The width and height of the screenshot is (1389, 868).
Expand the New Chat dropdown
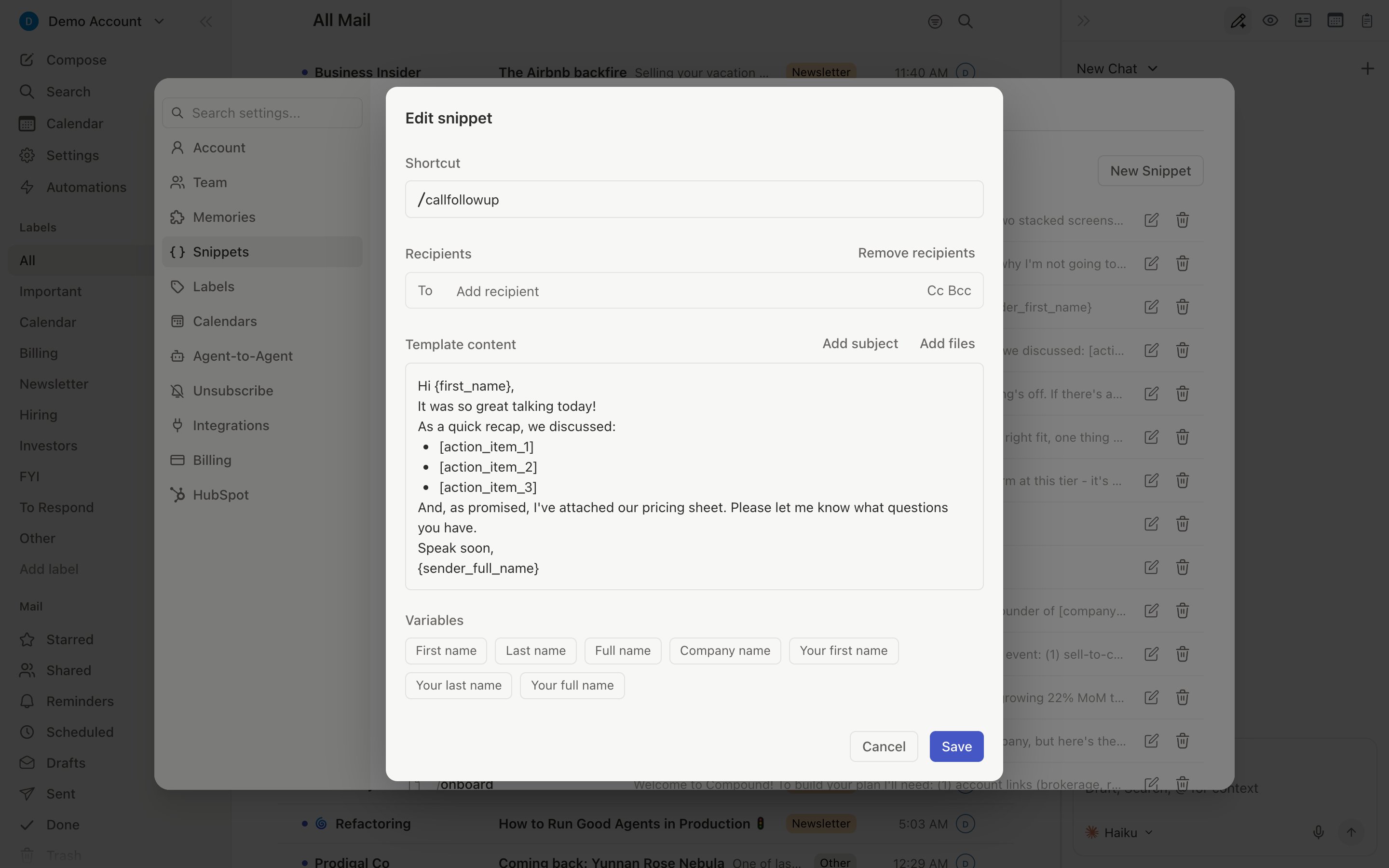pyautogui.click(x=1117, y=69)
